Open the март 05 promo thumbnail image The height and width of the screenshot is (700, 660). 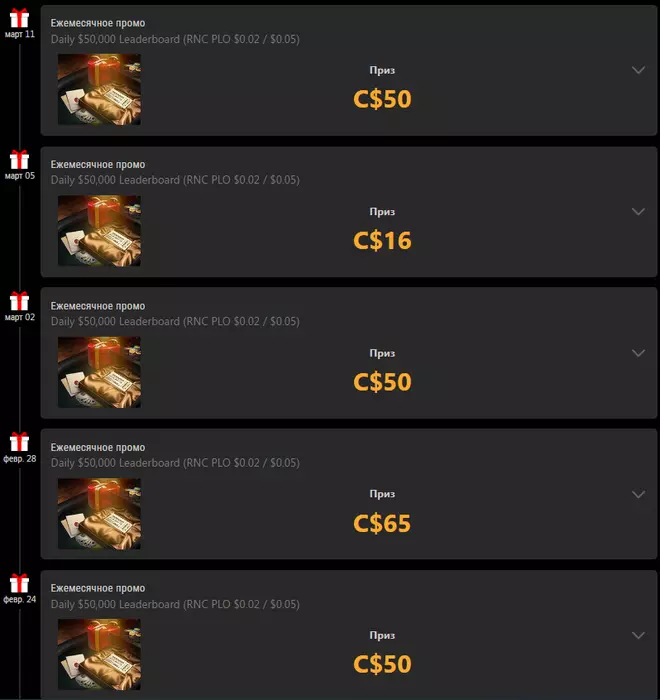(99, 231)
